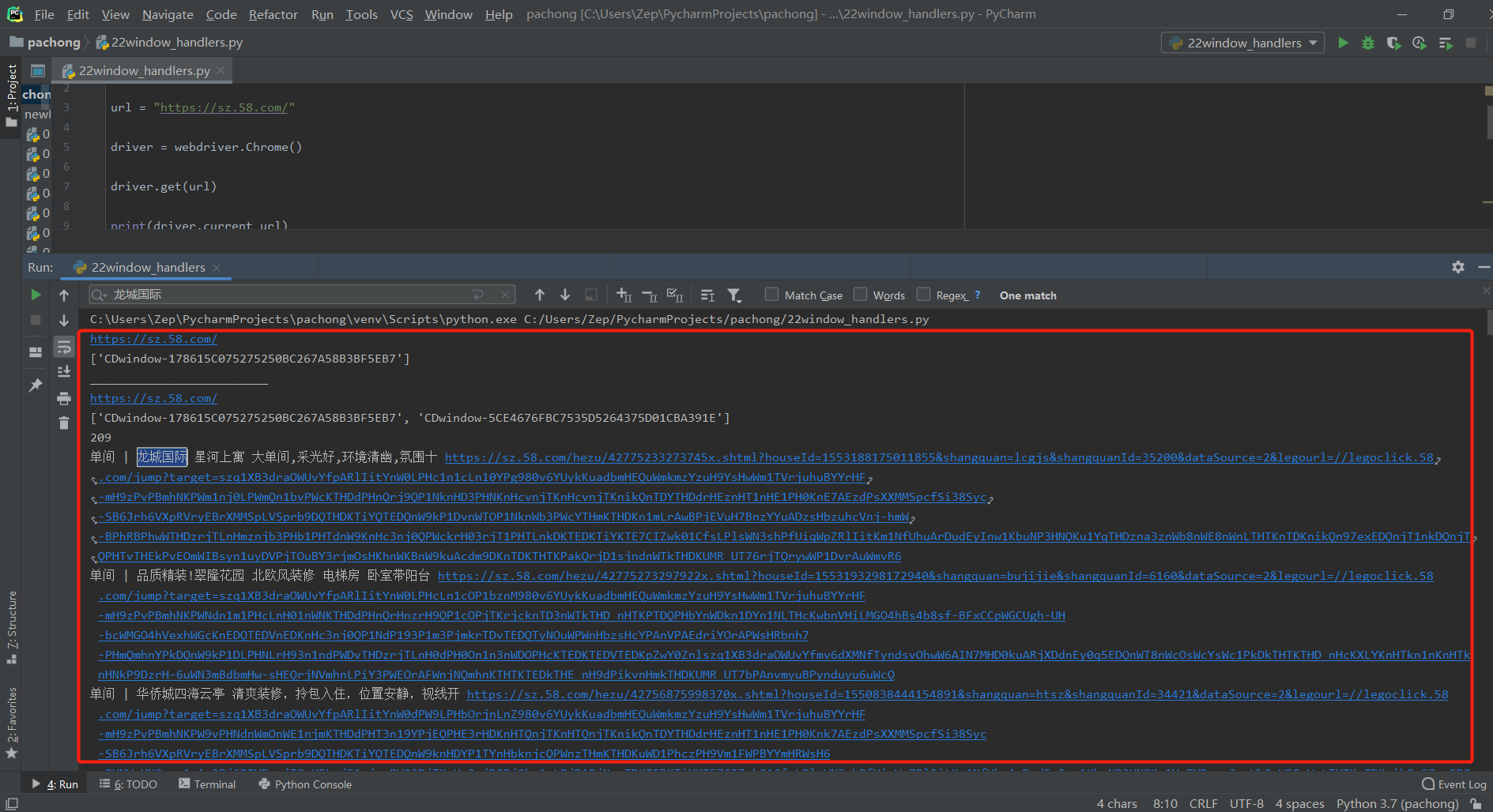Viewport: 1493px width, 812px height.
Task: Unselect occurrence icon in the search bar
Action: [x=649, y=295]
